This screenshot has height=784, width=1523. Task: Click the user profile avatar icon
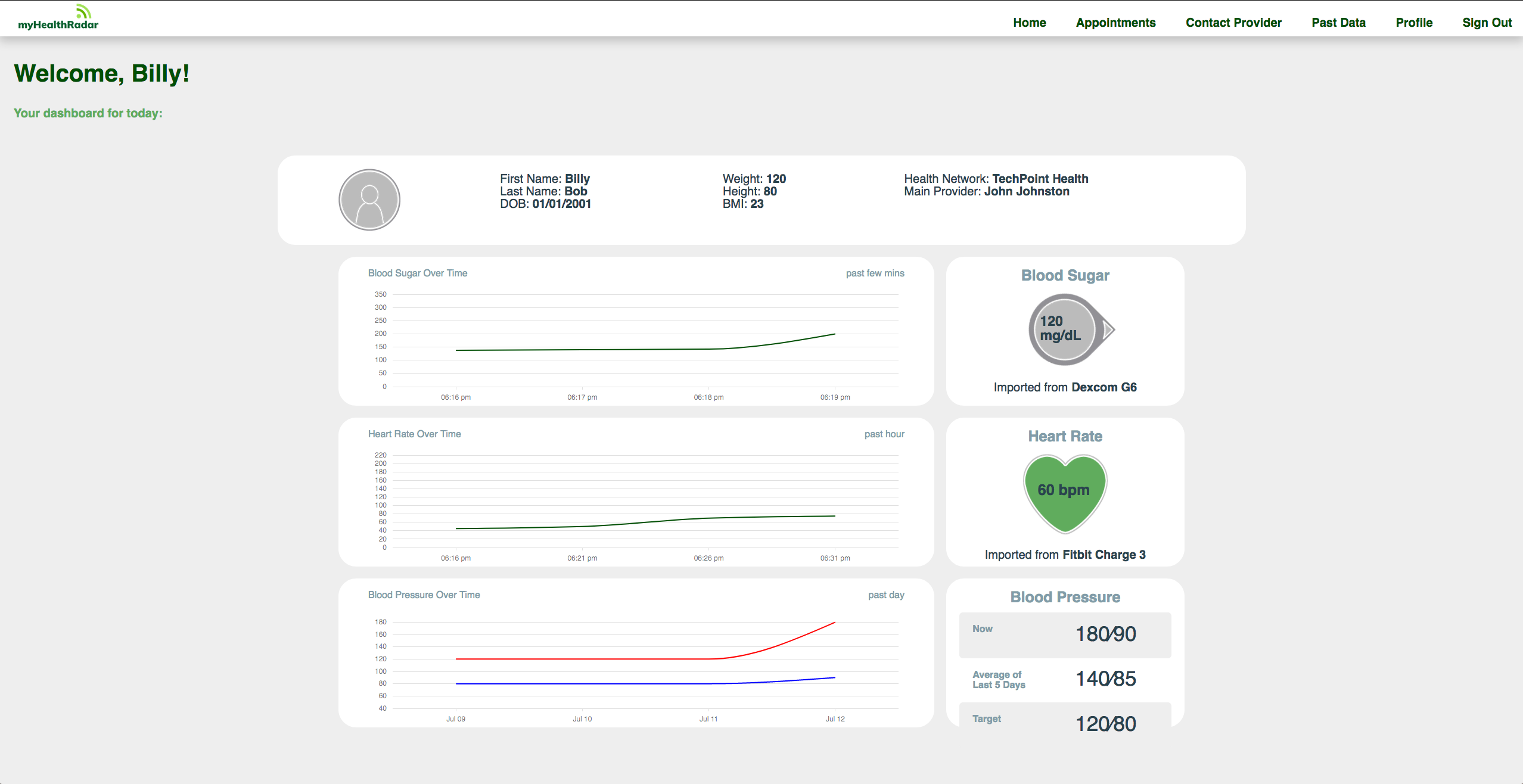point(369,200)
